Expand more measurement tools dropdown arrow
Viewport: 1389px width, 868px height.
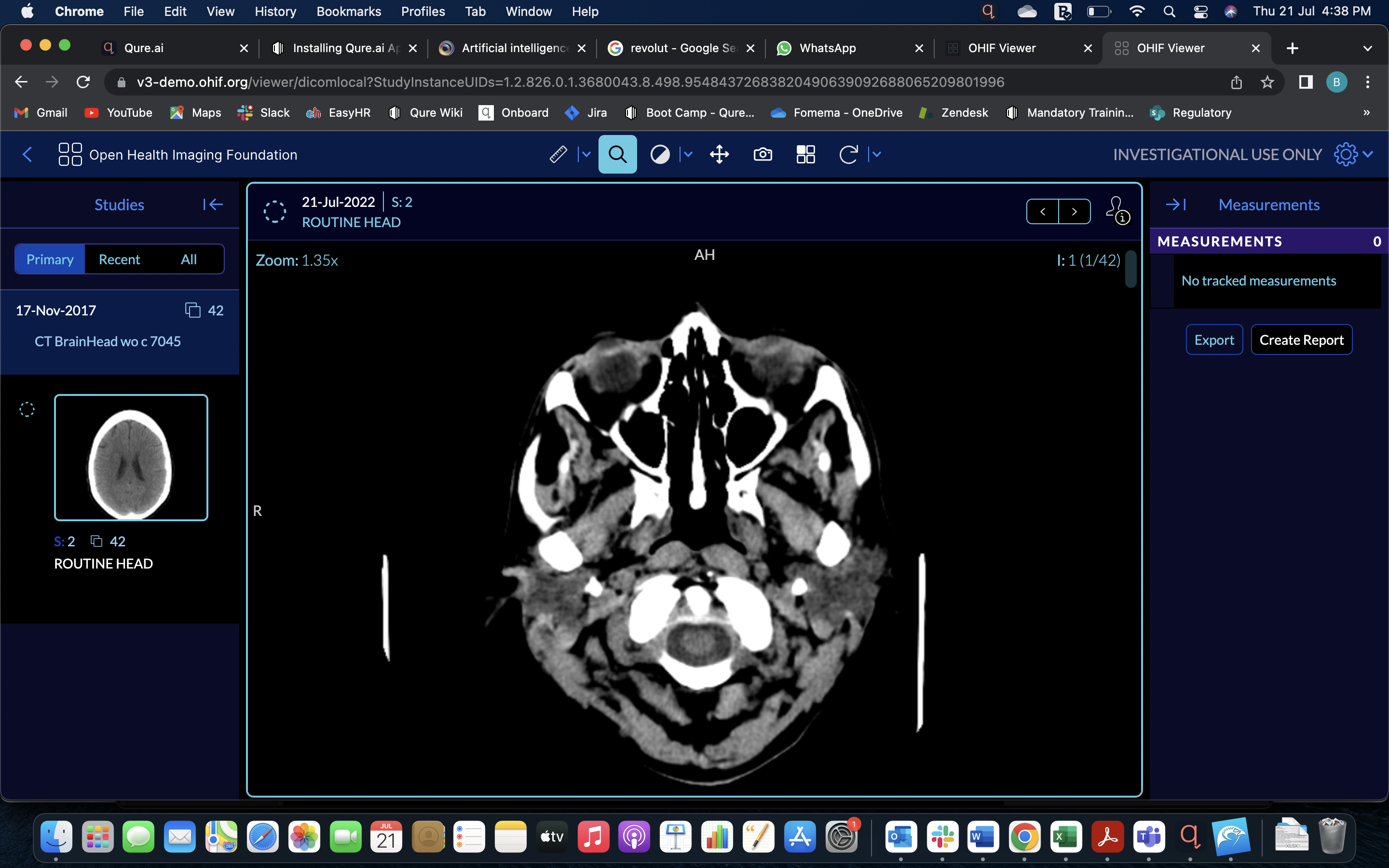[586, 154]
